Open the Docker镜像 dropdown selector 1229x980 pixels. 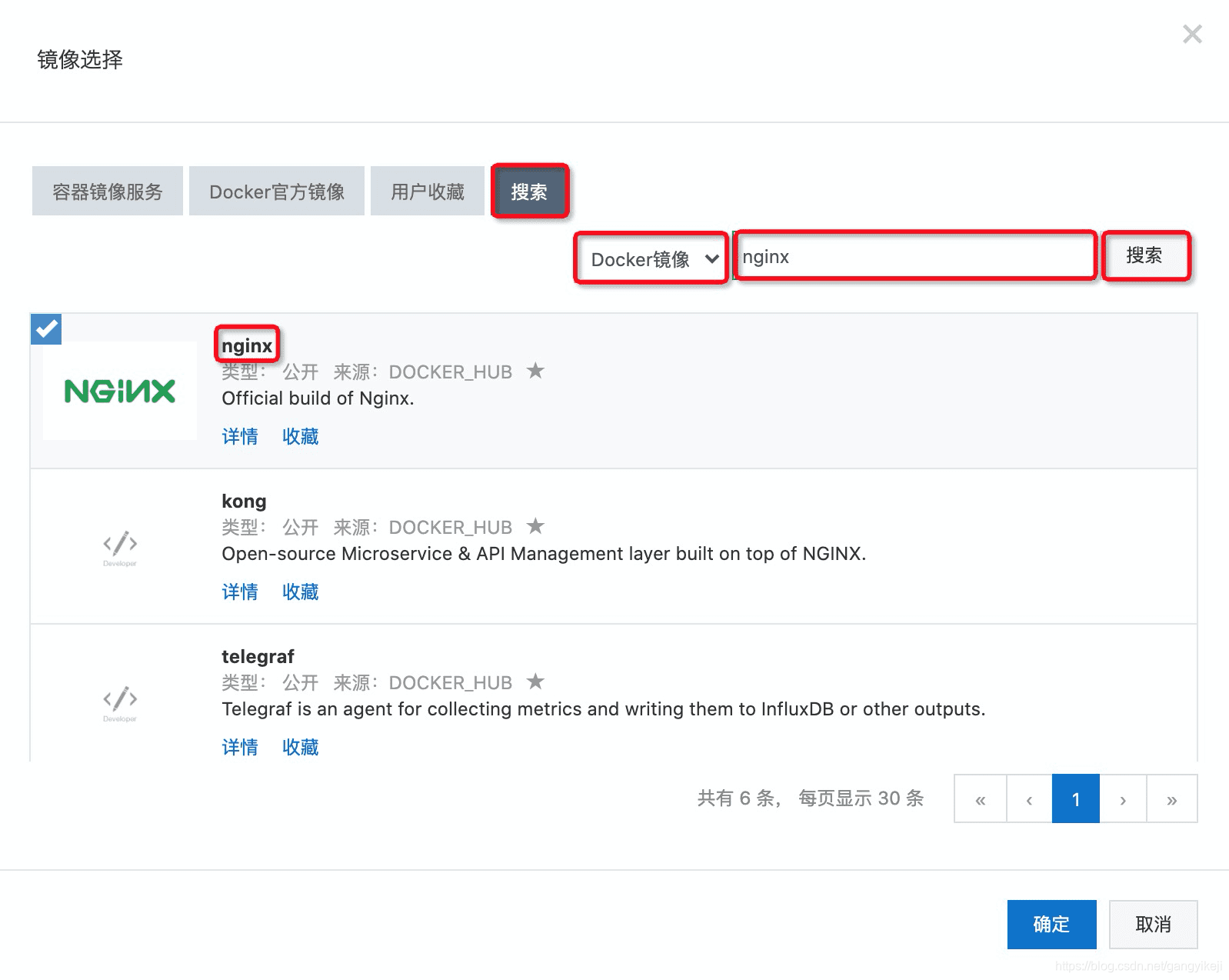pyautogui.click(x=651, y=259)
